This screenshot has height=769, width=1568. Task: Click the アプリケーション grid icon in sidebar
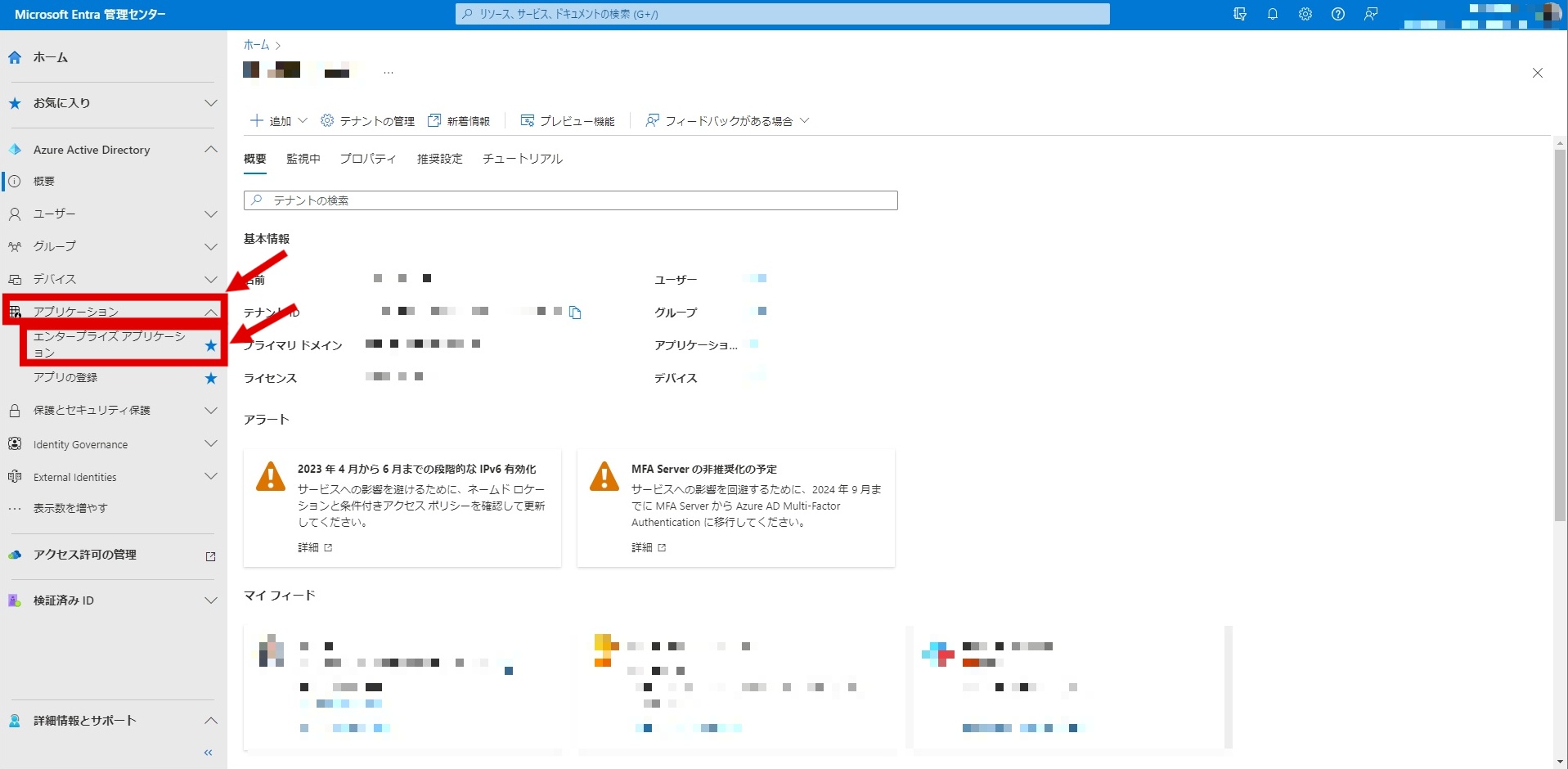15,312
